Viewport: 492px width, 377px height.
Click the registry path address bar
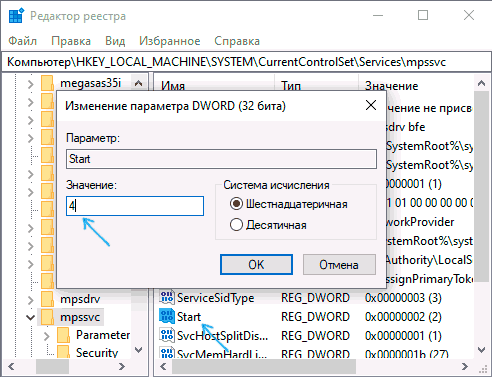tap(246, 62)
